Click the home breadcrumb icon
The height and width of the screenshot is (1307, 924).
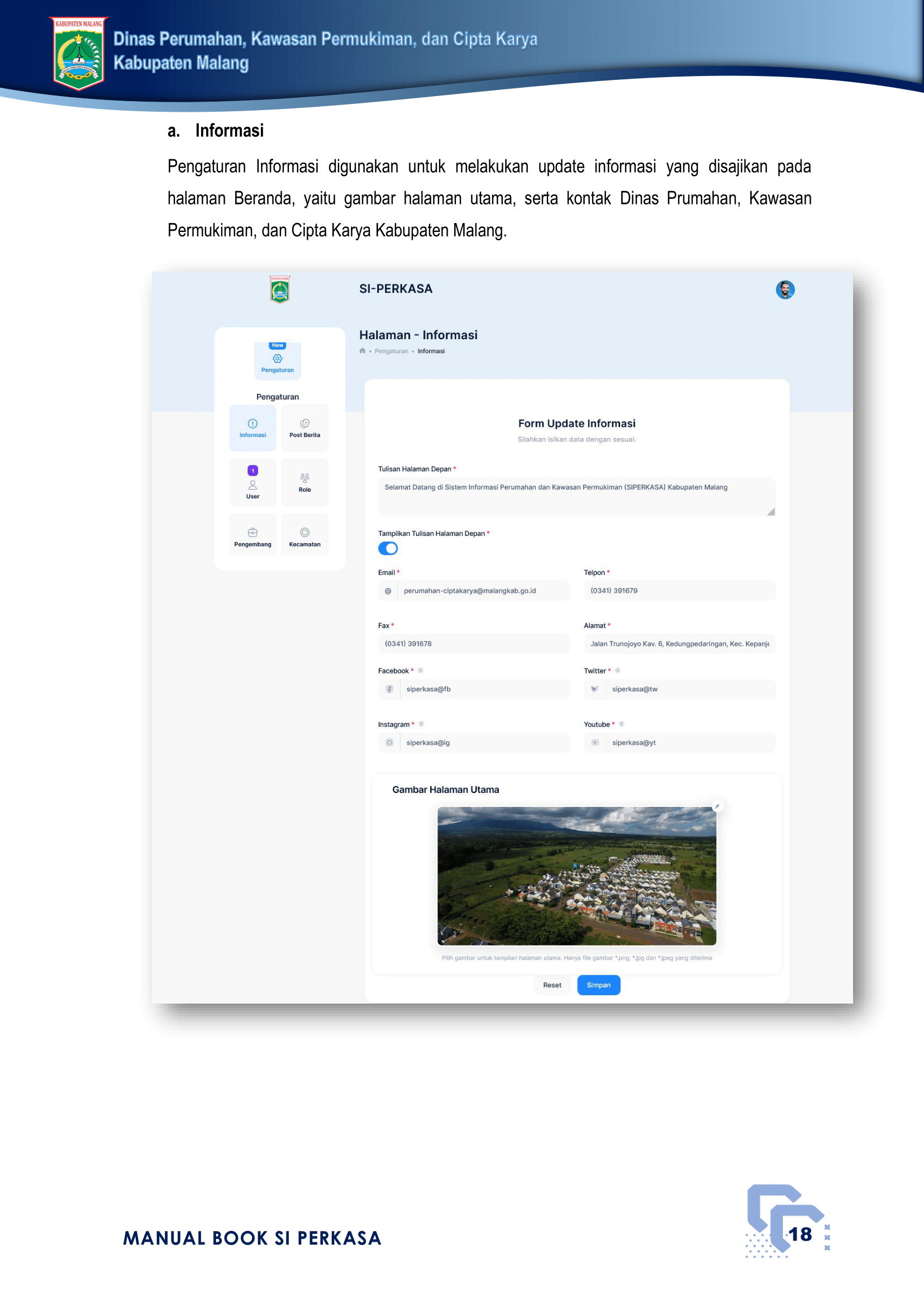pos(363,351)
